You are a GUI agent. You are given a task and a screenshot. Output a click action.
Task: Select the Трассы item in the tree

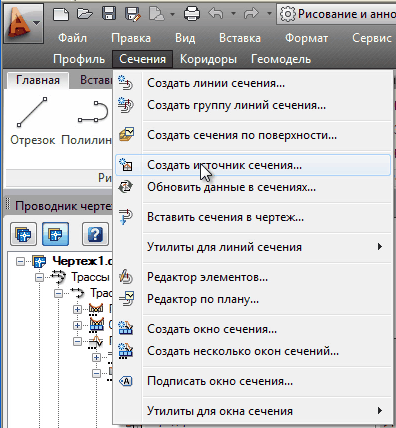(90, 277)
